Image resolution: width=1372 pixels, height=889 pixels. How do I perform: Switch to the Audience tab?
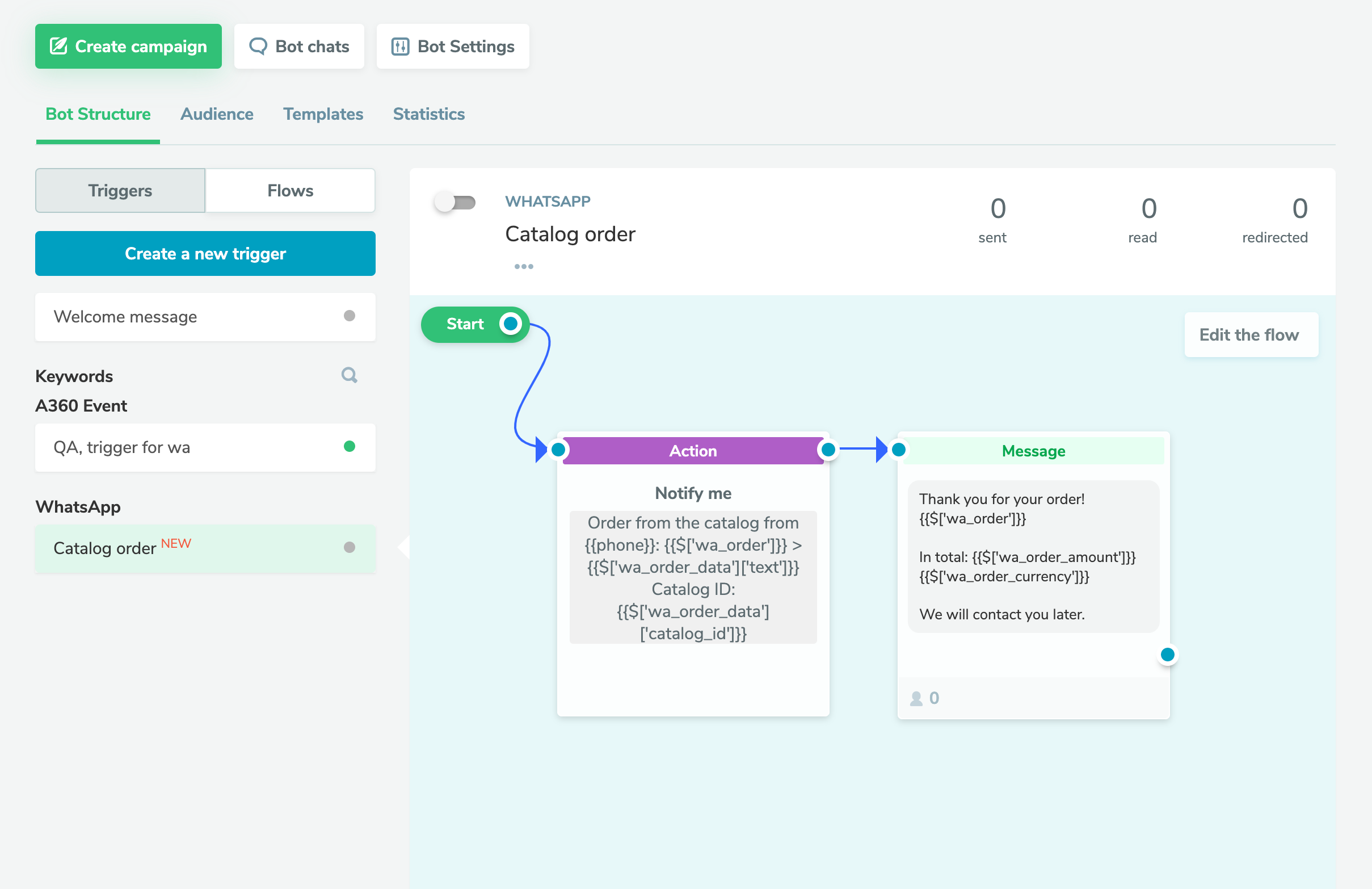(217, 114)
